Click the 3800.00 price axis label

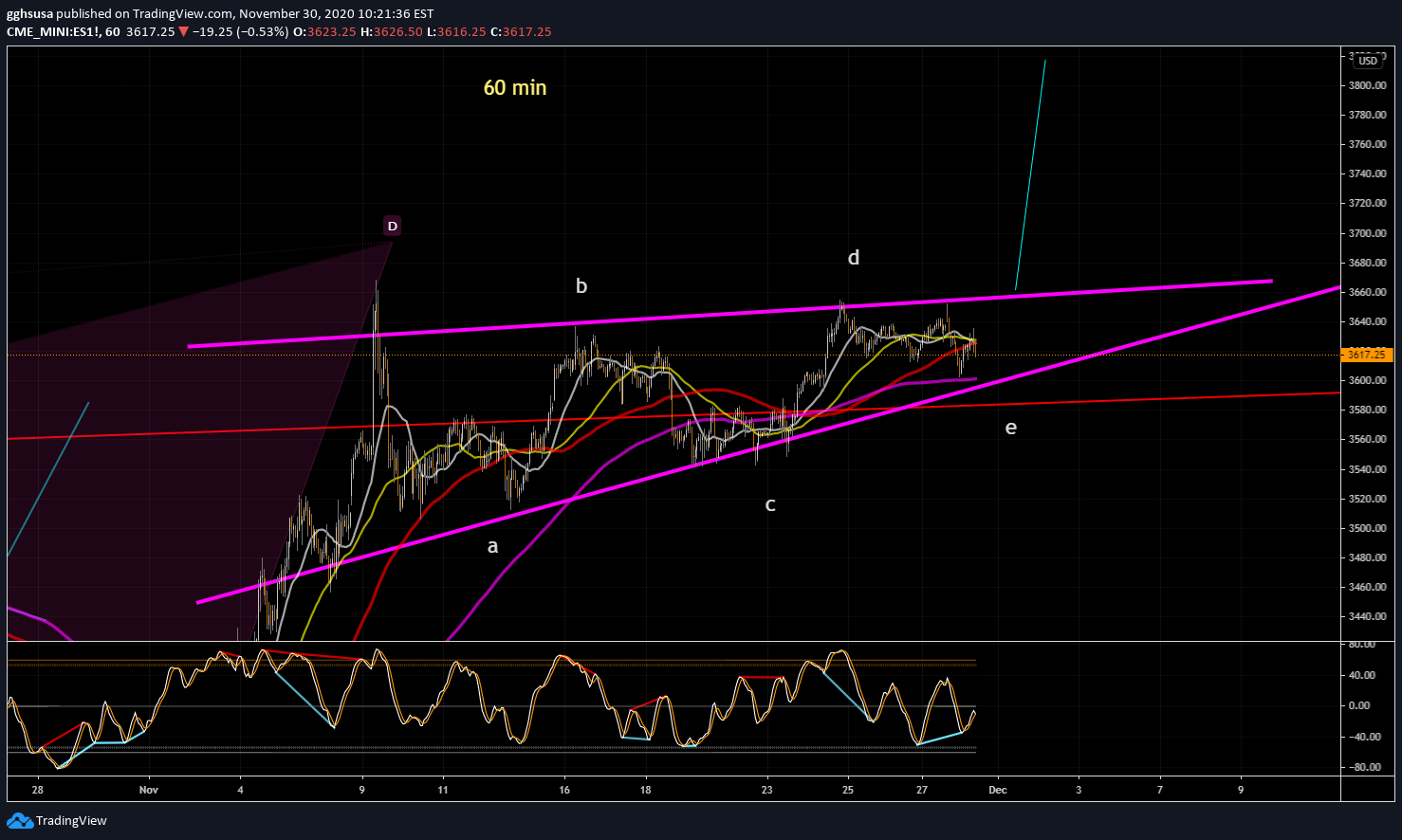click(1367, 85)
